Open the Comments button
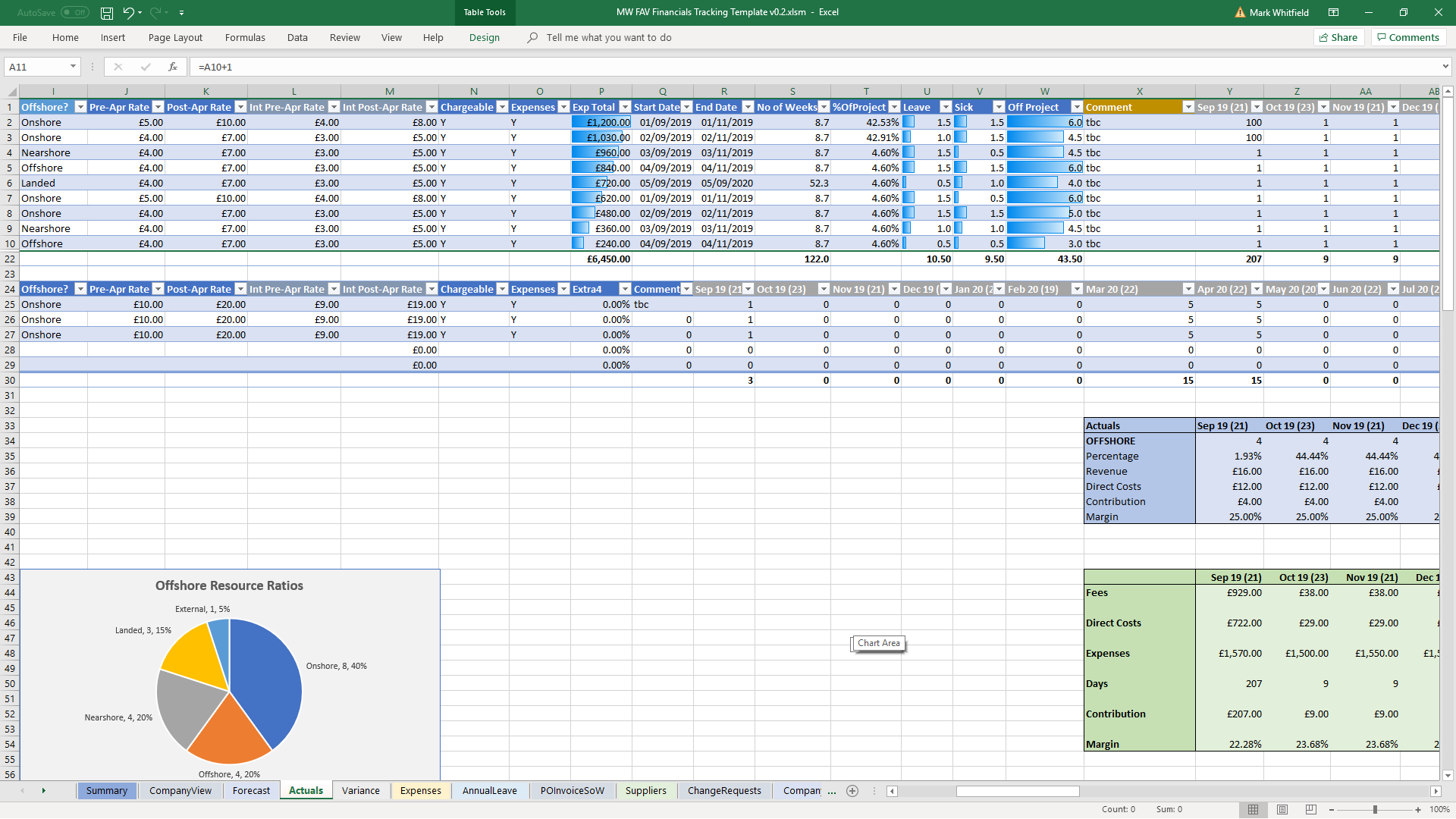This screenshot has height=819, width=1456. pos(1408,37)
